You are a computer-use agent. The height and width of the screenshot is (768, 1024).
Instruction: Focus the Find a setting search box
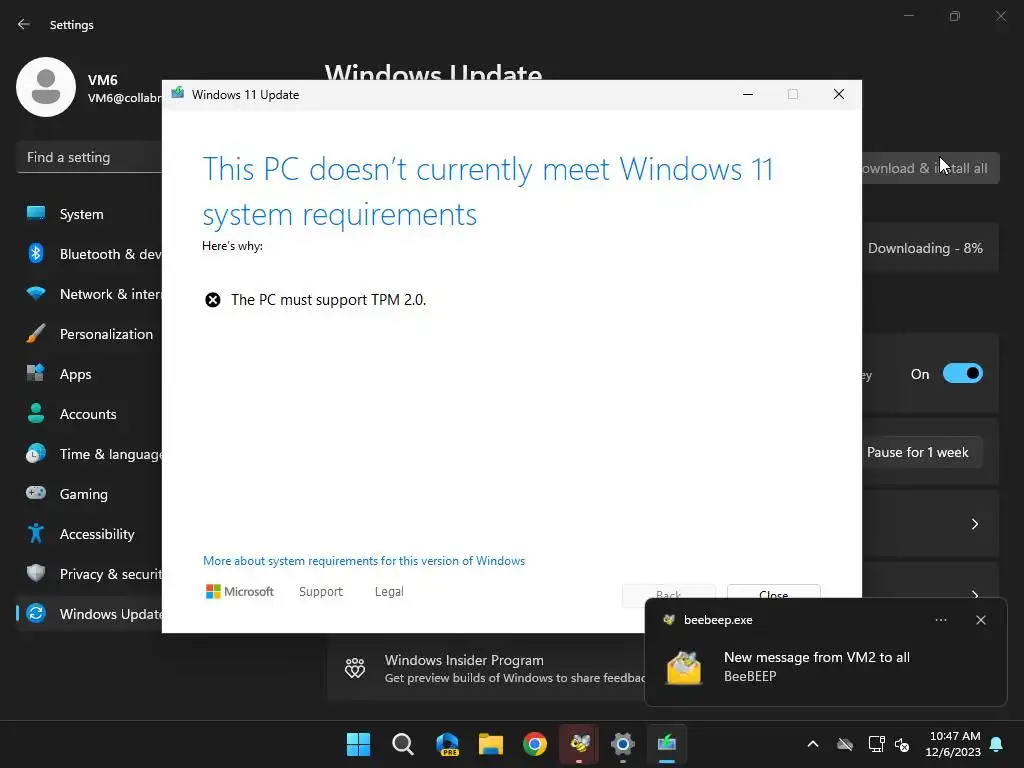[89, 157]
